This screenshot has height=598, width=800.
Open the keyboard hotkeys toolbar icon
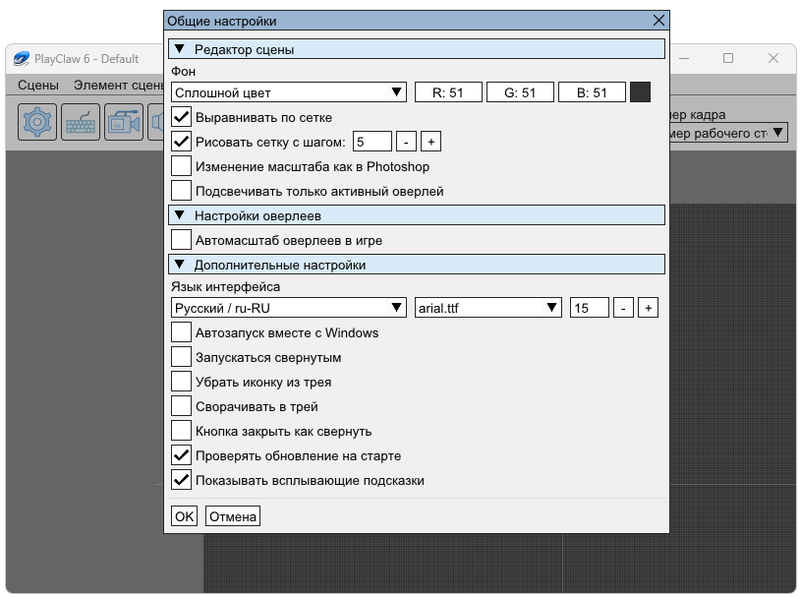tap(81, 122)
